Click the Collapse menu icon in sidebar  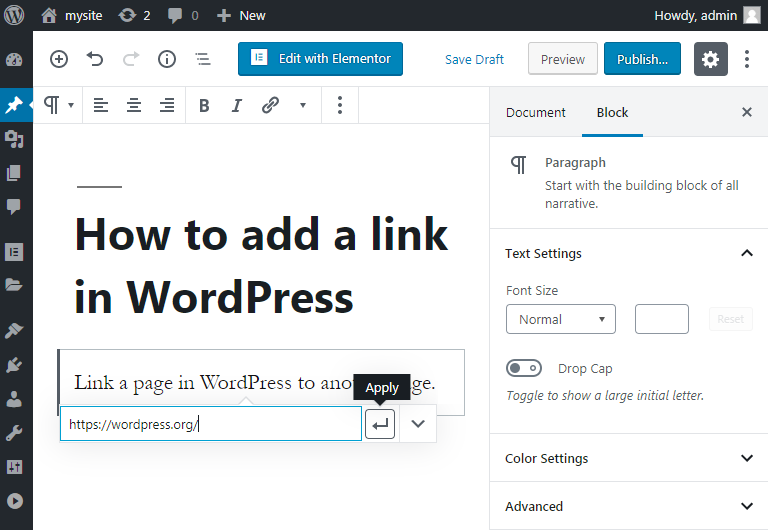point(15,501)
